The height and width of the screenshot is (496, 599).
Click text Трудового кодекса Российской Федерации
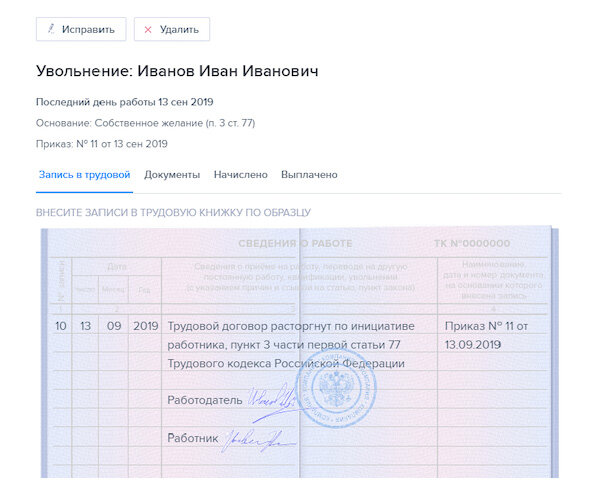coord(286,363)
